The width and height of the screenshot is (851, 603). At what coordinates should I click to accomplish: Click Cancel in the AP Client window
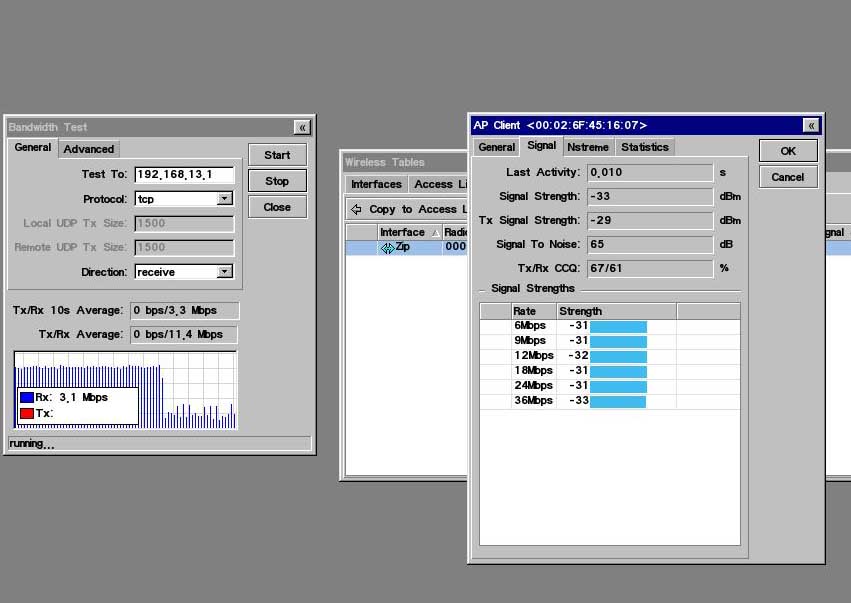tap(788, 177)
